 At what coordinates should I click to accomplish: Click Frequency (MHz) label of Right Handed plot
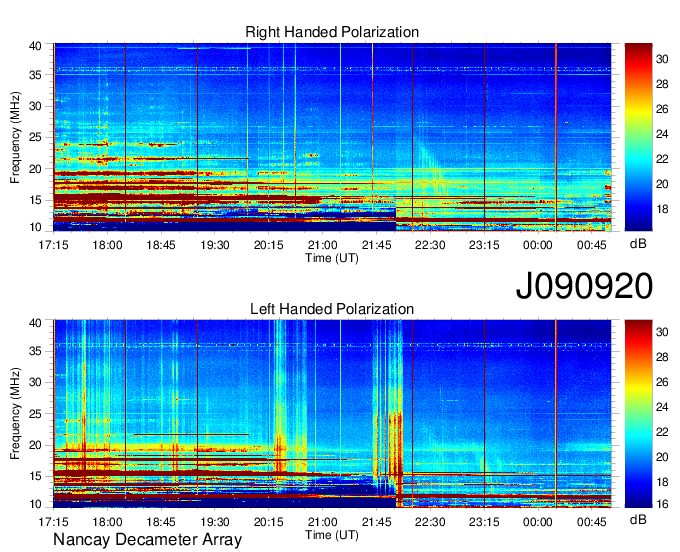(x=15, y=137)
